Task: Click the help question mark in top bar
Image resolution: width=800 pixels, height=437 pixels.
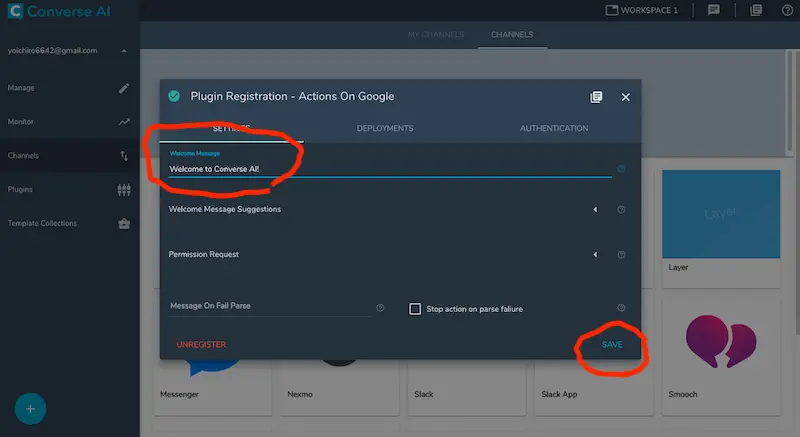Action: 787,10
